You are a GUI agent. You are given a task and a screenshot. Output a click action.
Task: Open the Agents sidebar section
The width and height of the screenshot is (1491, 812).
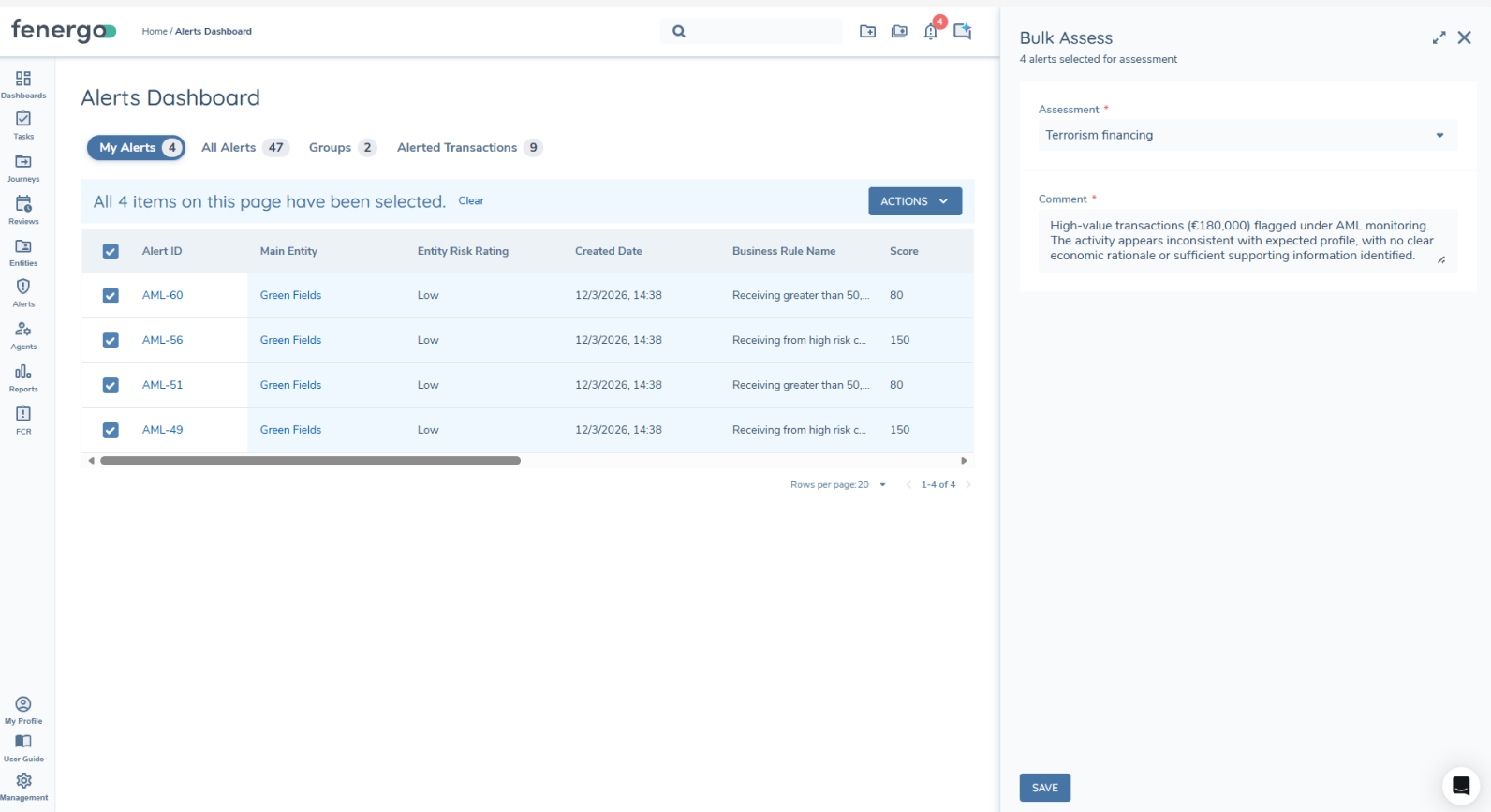(23, 334)
